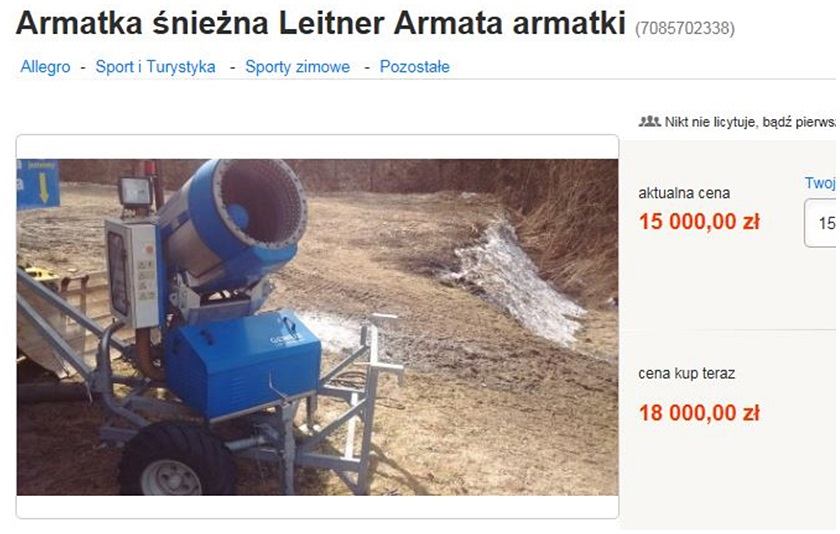Screen dimensions: 840x534
Task: Select the auction number 7085702338
Action: tap(685, 28)
